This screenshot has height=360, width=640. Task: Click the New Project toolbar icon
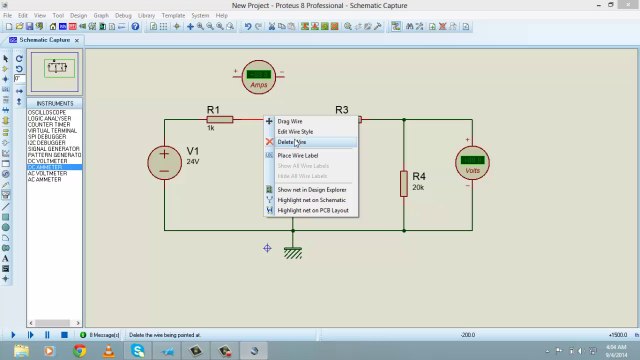pyautogui.click(x=9, y=27)
